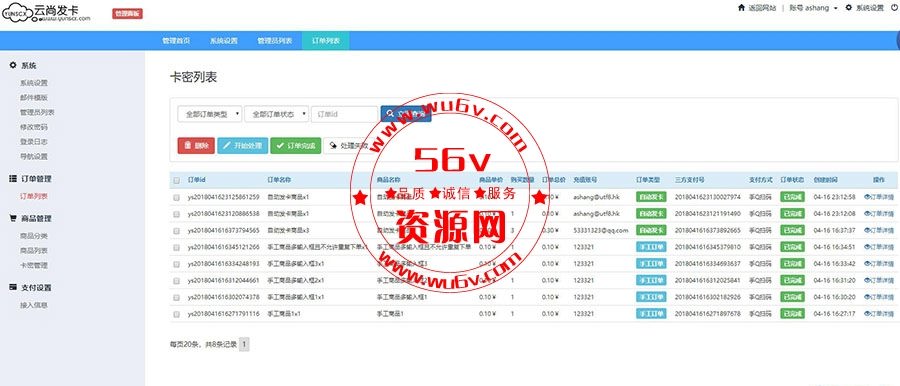Click the 创建时间 column header
Viewport: 900px width, 386px height.
click(x=825, y=180)
